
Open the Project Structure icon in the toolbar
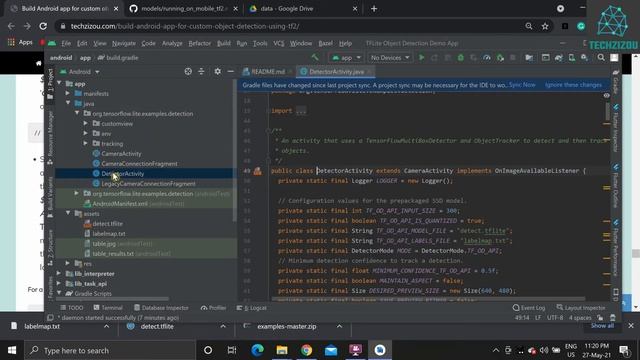[x=529, y=58]
